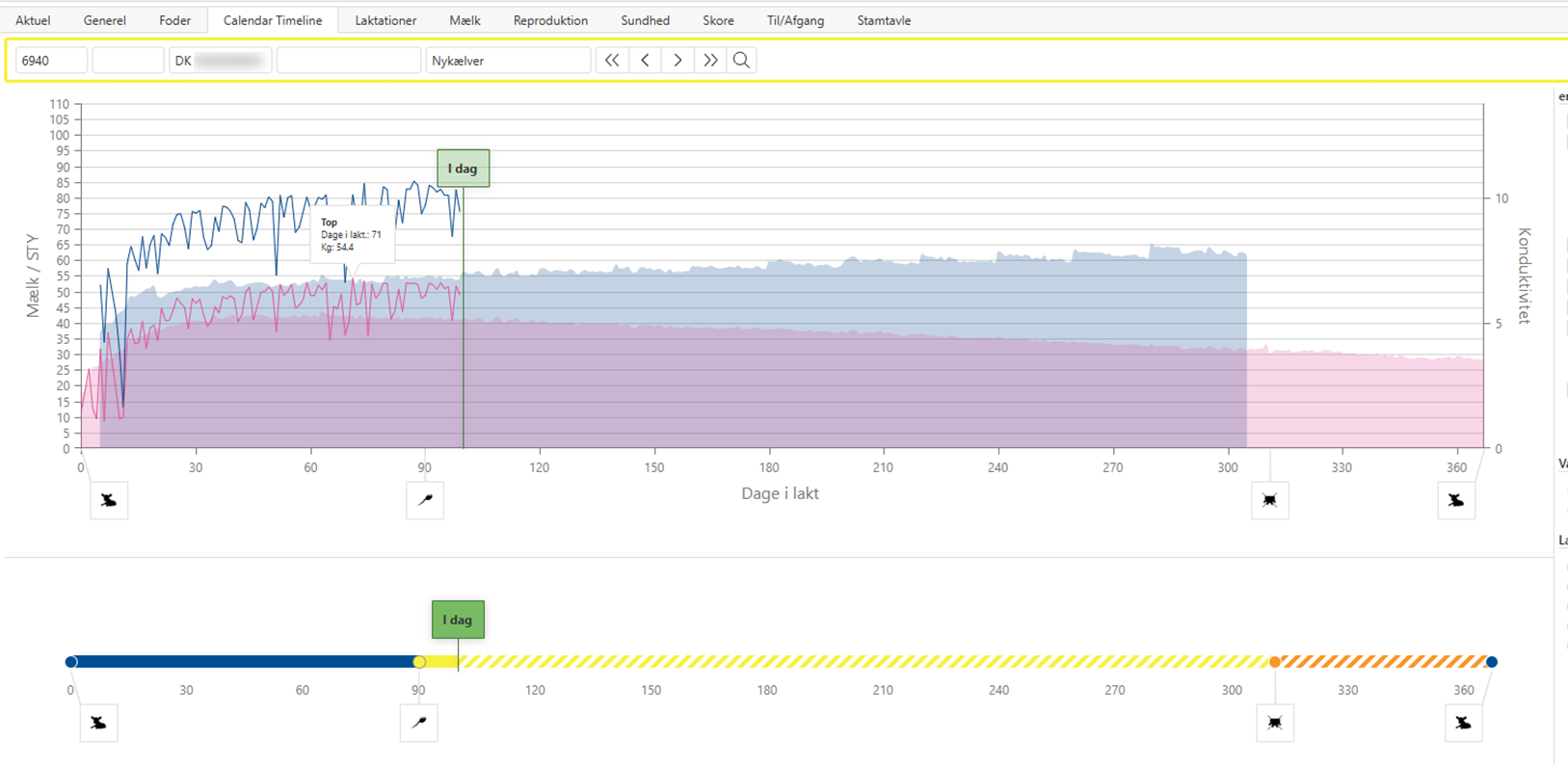Jump to first animal with double-left chevron
1568x765 pixels.
(x=612, y=61)
